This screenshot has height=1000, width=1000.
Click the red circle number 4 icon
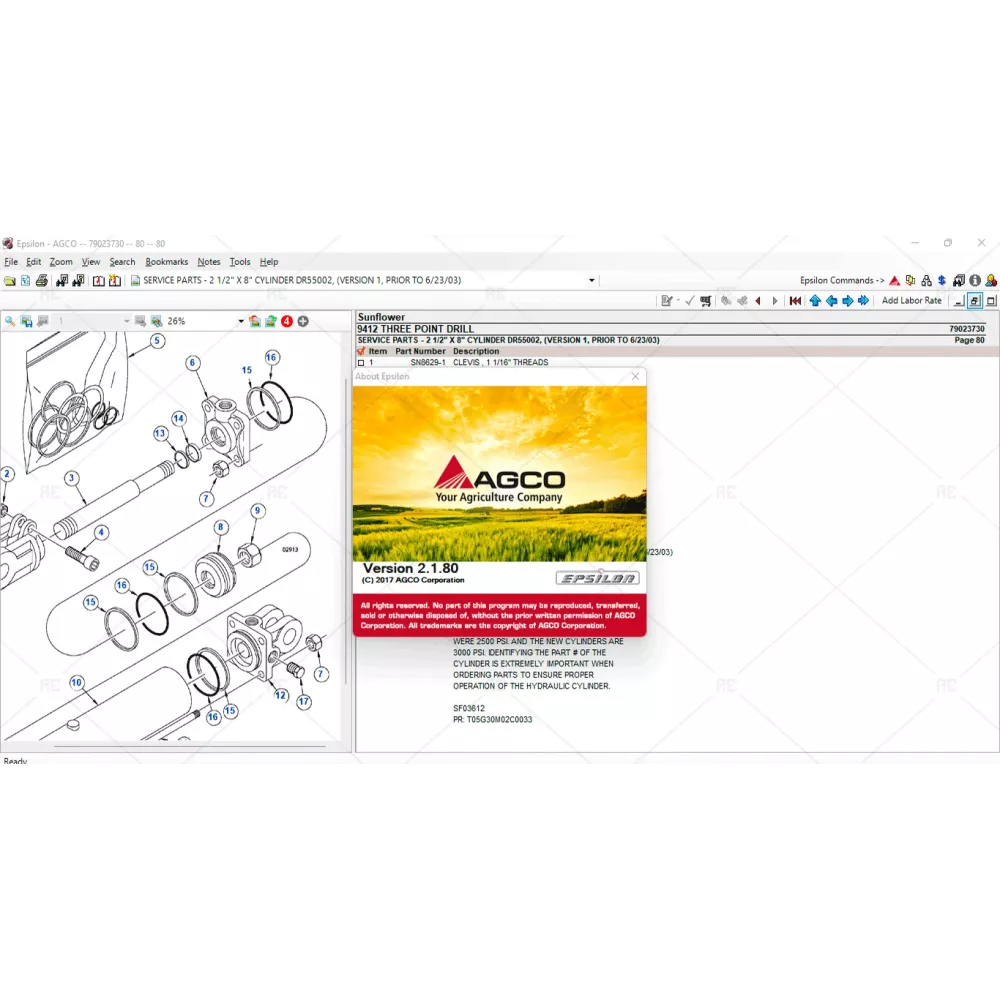pos(287,321)
